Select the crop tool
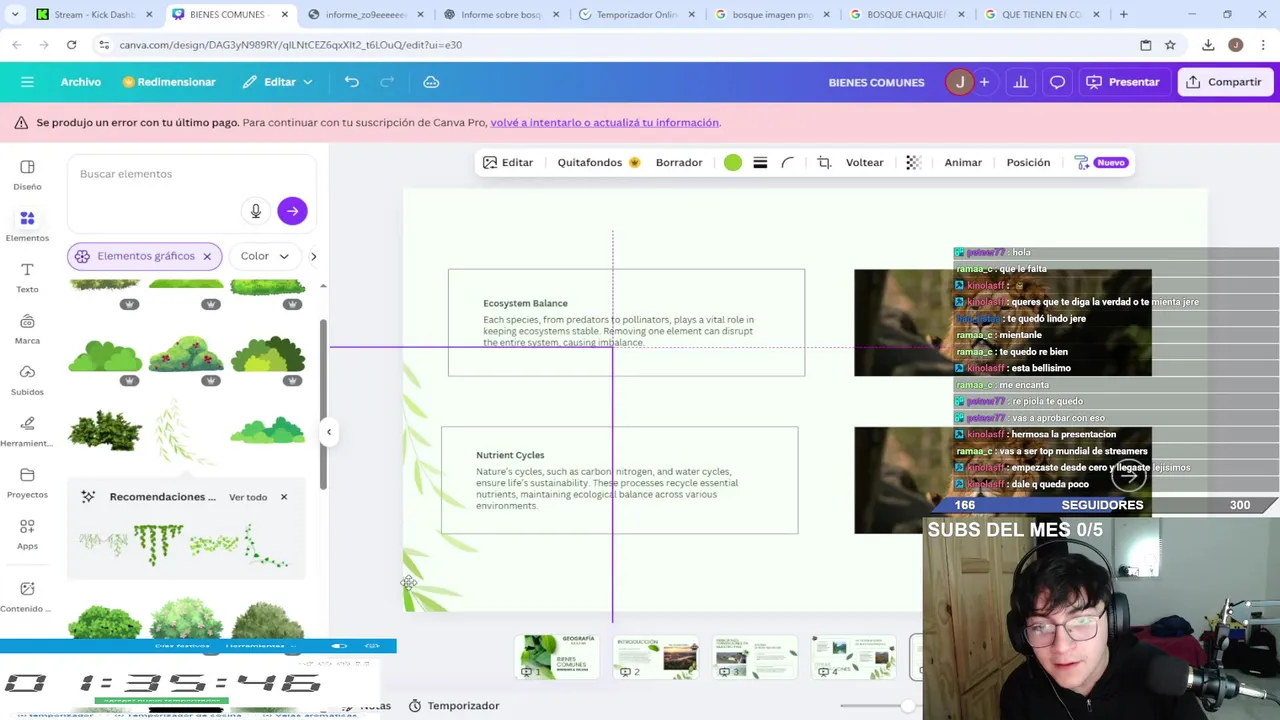The image size is (1280, 720). tap(824, 162)
